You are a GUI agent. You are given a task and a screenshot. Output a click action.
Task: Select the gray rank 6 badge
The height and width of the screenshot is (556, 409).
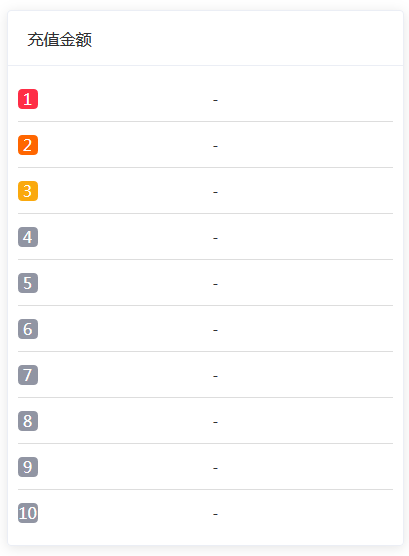(28, 329)
